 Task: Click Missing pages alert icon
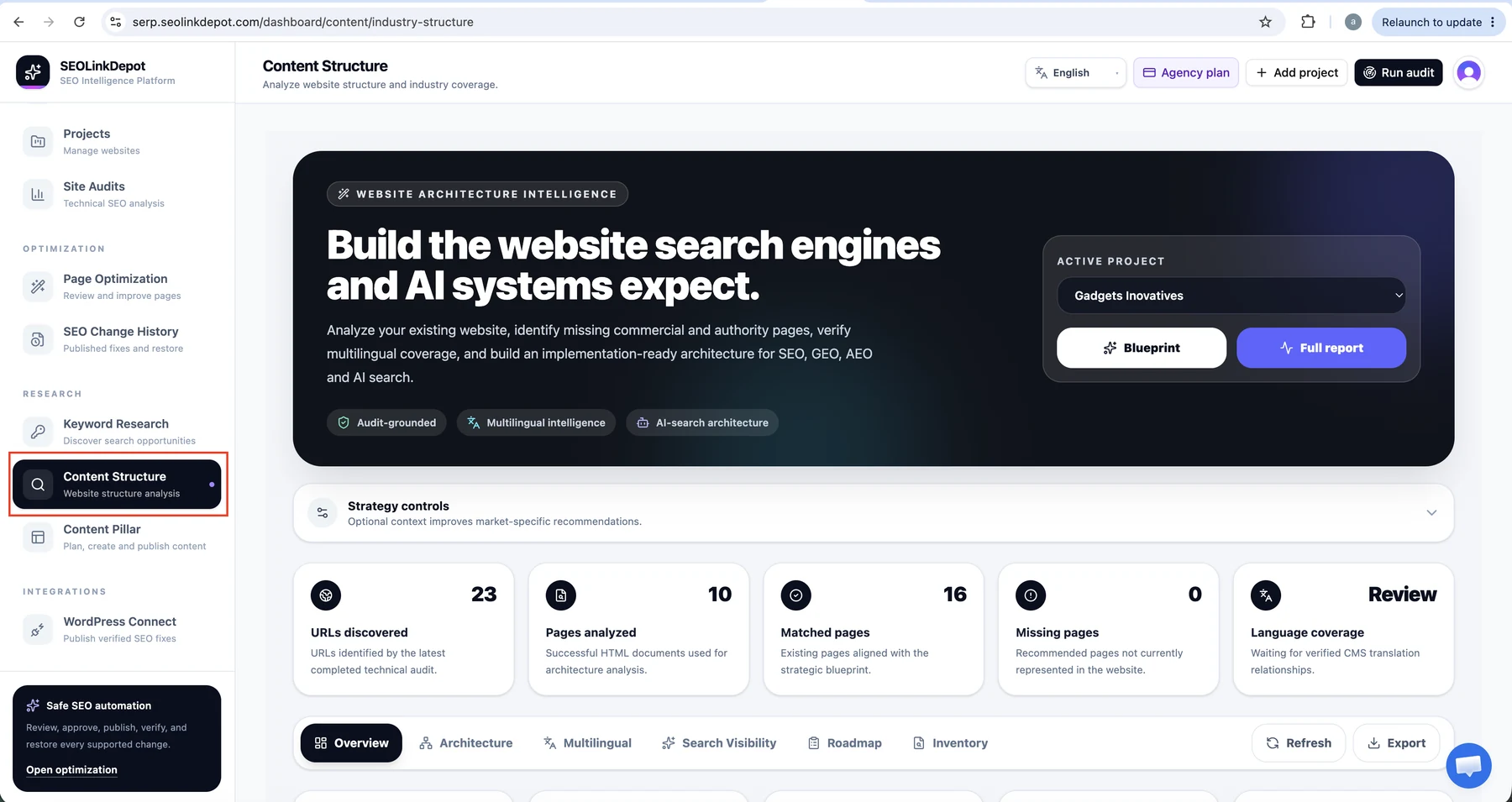[1031, 595]
